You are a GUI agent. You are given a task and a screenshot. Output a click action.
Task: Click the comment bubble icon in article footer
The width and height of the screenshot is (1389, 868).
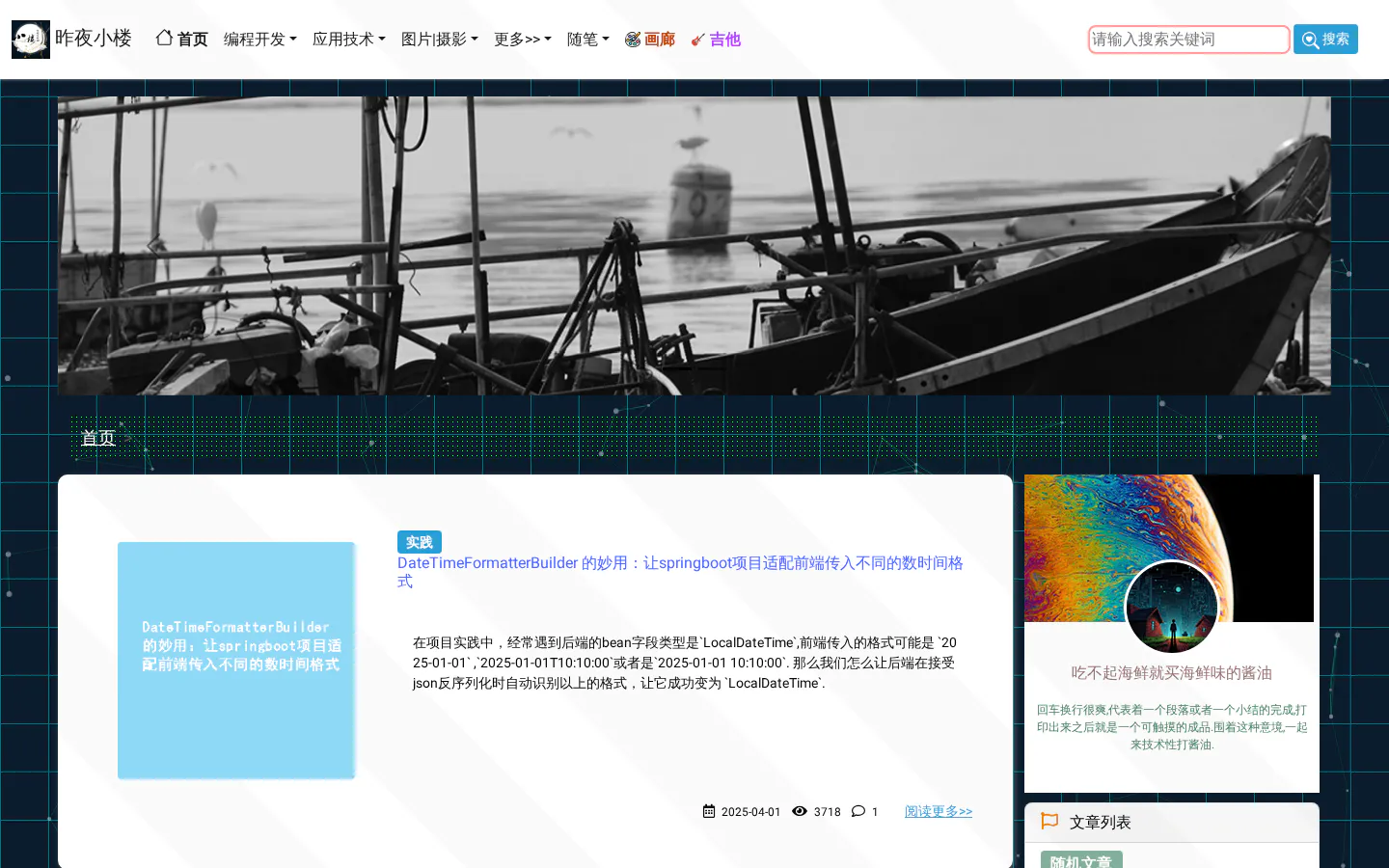pyautogui.click(x=858, y=811)
